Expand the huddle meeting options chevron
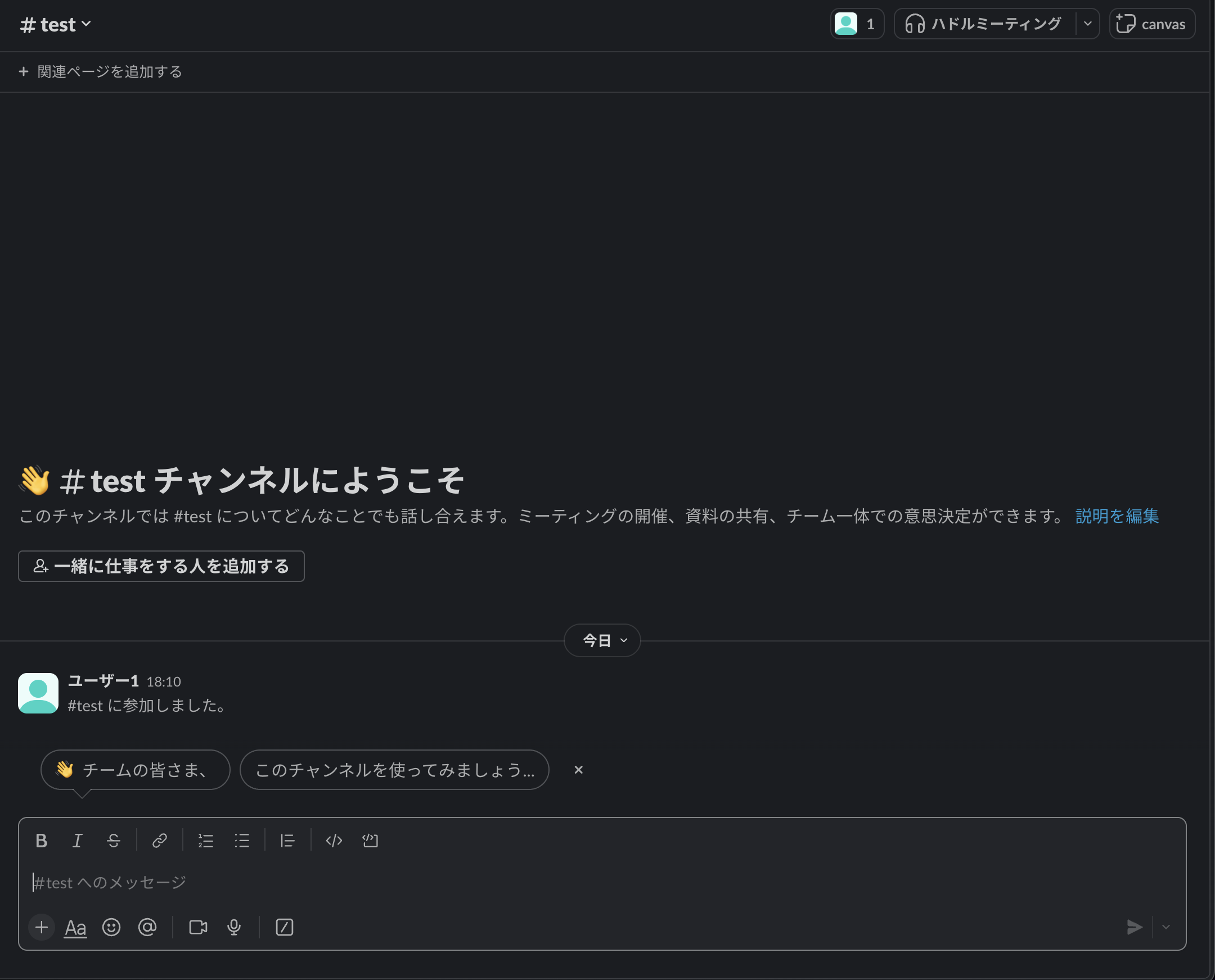The width and height of the screenshot is (1215, 980). point(1086,24)
